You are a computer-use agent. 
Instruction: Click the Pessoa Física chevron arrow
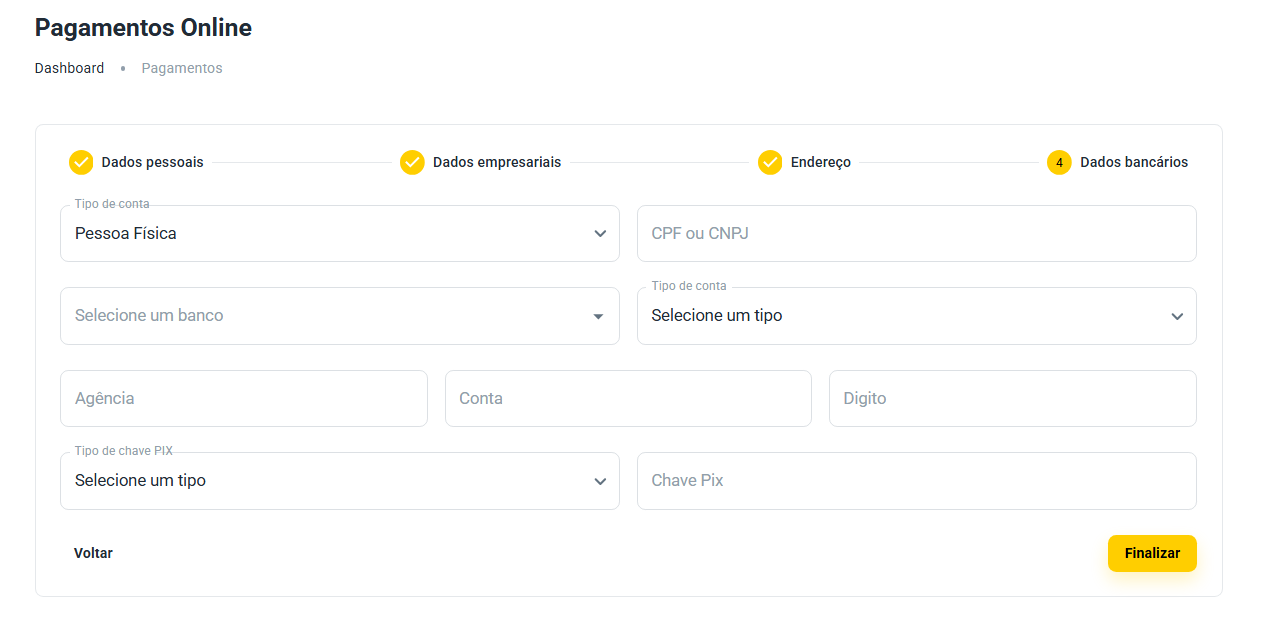[600, 234]
